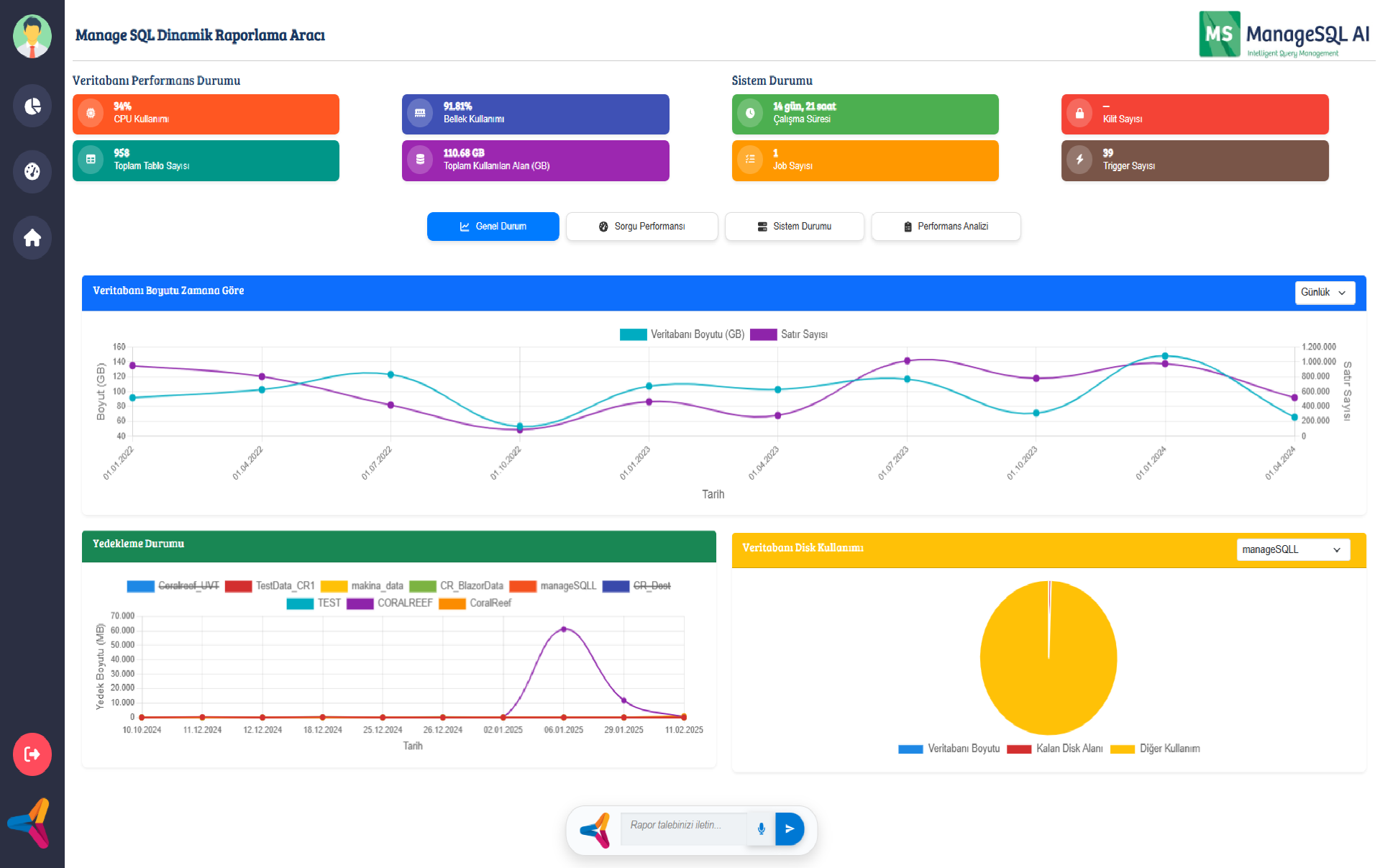1380x868 pixels.
Task: Click the user avatar in sidebar
Action: pos(32,36)
